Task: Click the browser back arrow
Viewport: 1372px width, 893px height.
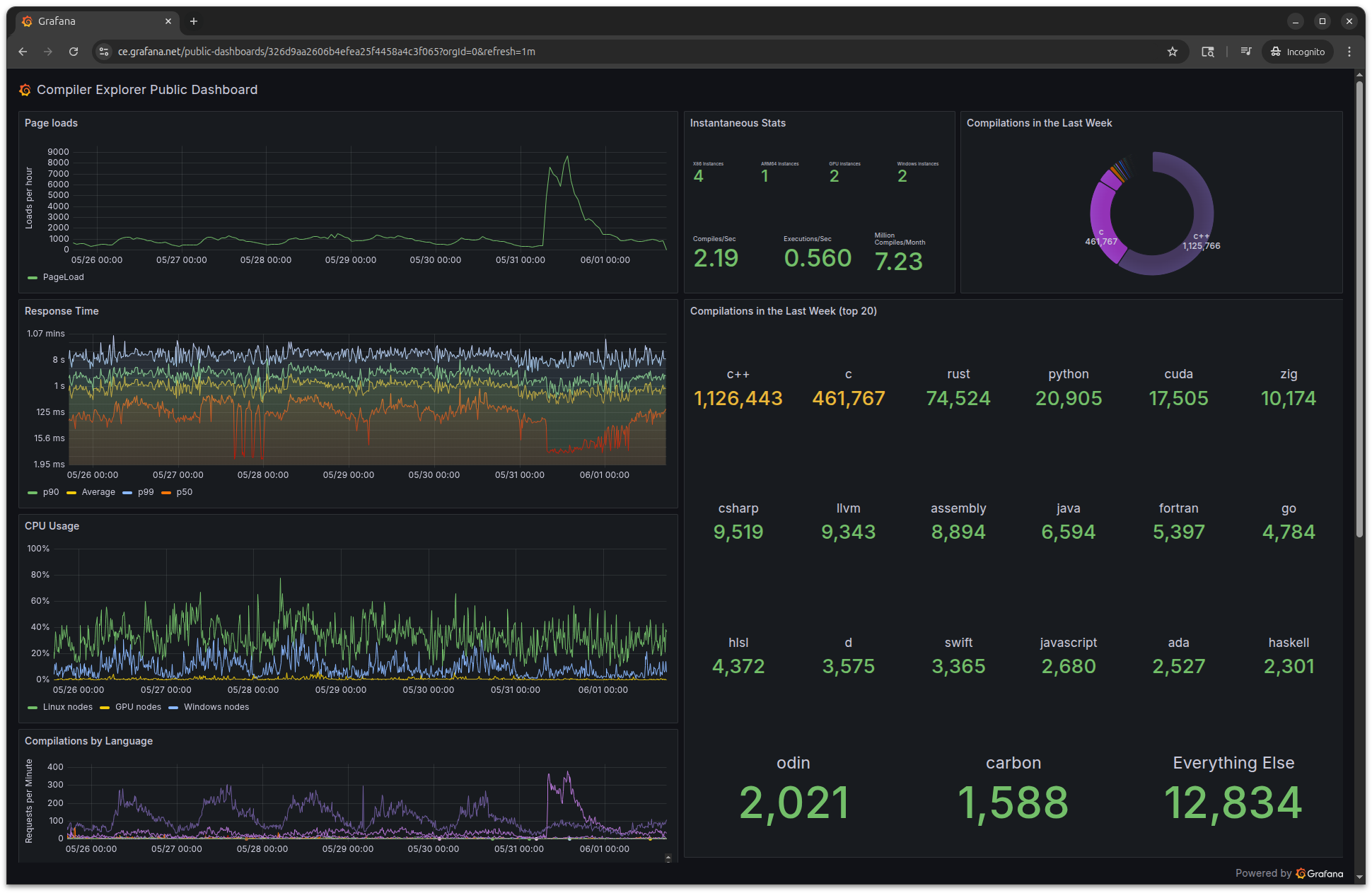Action: [x=23, y=52]
